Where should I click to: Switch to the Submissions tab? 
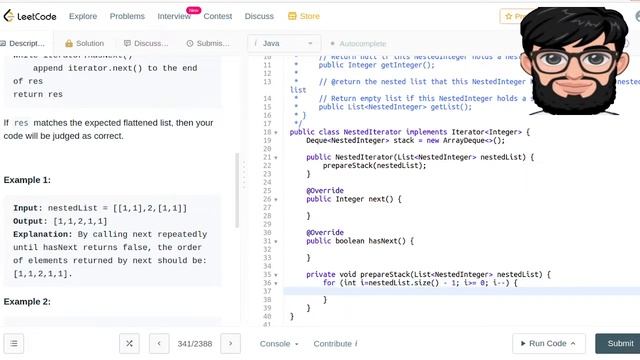[x=208, y=43]
